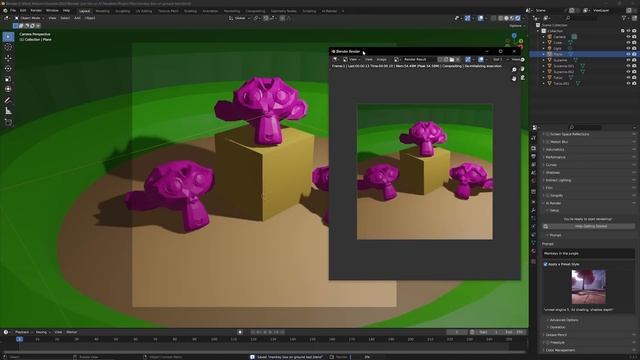Click the pan hand icon in Blender Render window
The image size is (640, 360).
(x=514, y=78)
